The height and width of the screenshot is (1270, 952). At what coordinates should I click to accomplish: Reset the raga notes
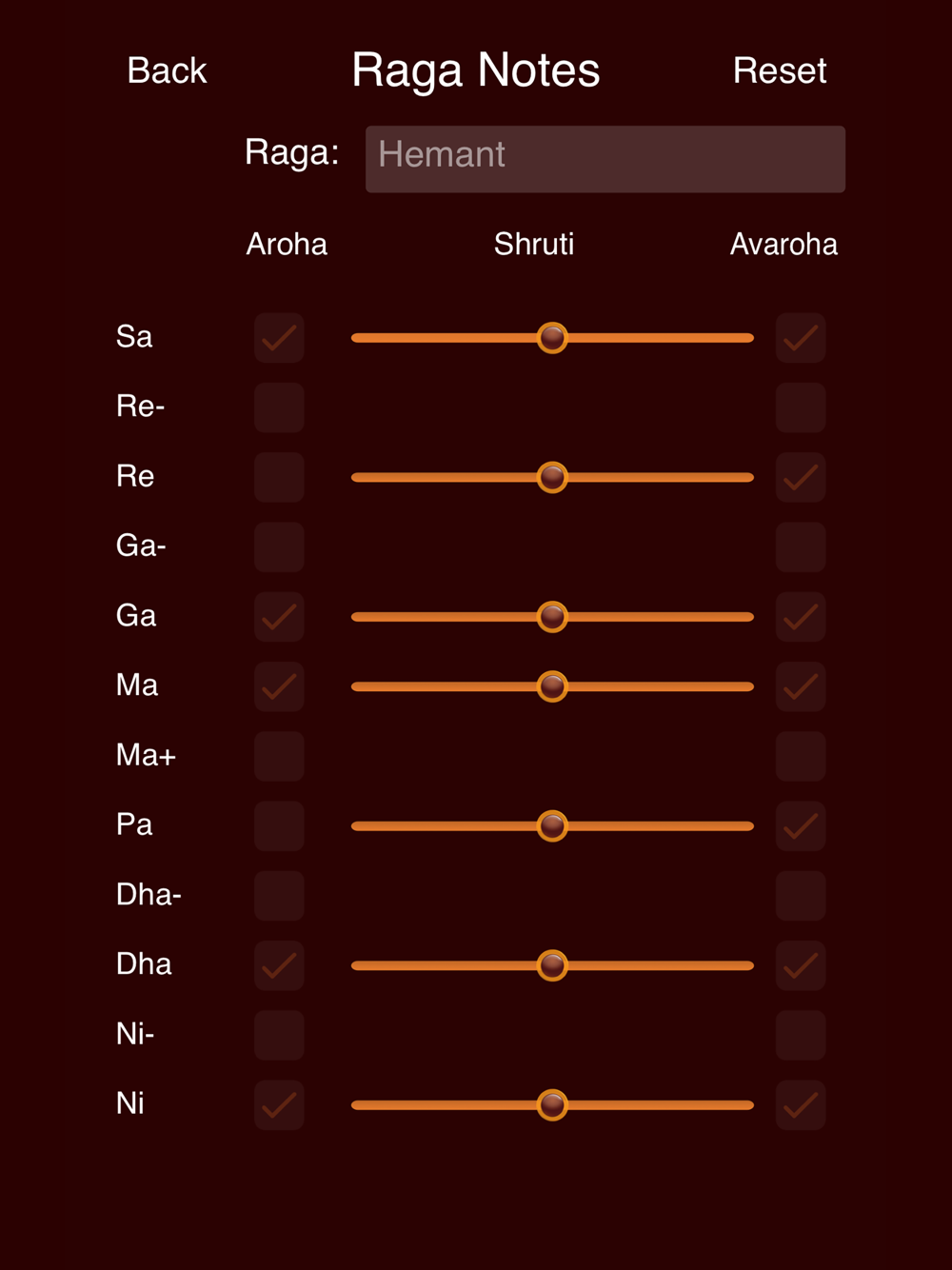coord(780,70)
